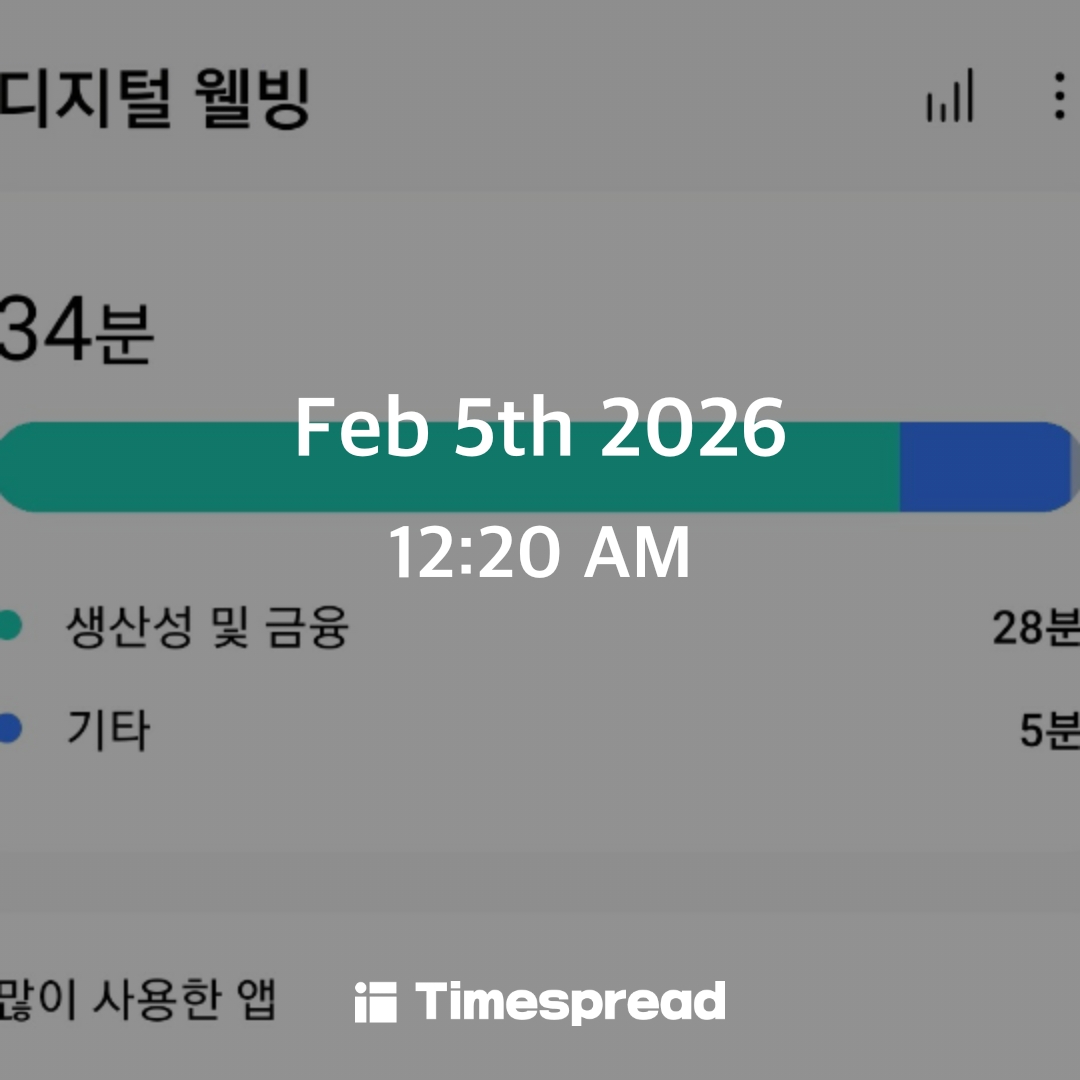Click the Feb 5th 2026 date text

coord(540,428)
